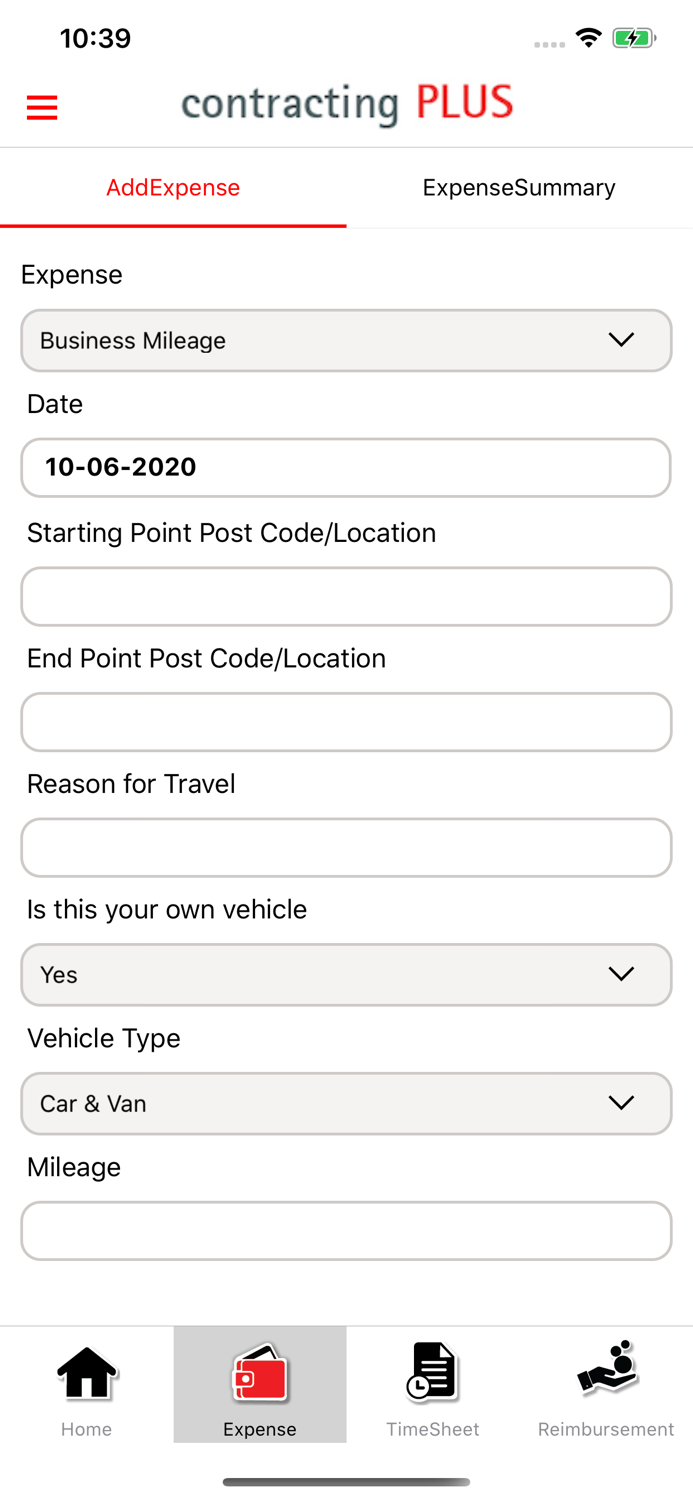Open the Reimbursement hand coin icon
This screenshot has height=1500, width=693.
[x=606, y=1368]
